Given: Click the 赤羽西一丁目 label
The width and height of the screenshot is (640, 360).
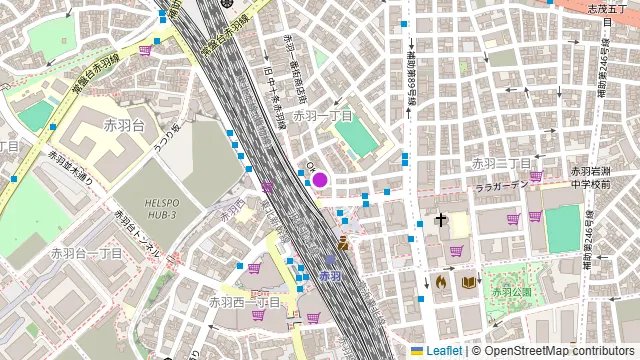Looking at the screenshot, I should tap(244, 302).
